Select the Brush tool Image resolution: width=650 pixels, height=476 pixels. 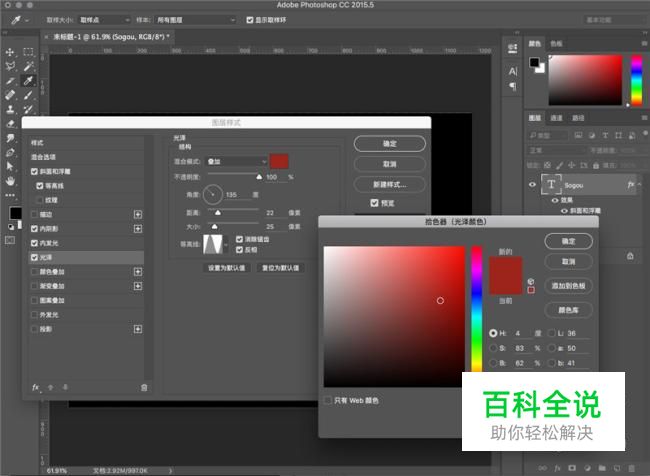28,95
